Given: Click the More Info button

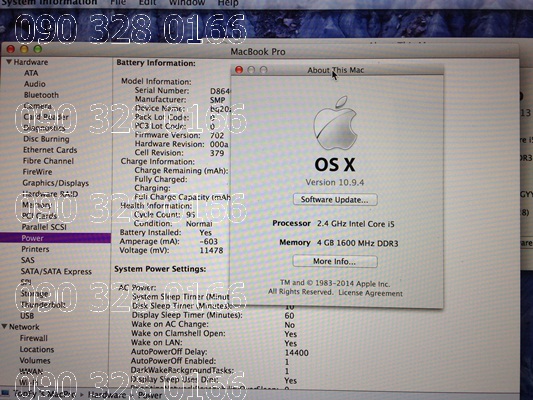Looking at the screenshot, I should (x=335, y=261).
